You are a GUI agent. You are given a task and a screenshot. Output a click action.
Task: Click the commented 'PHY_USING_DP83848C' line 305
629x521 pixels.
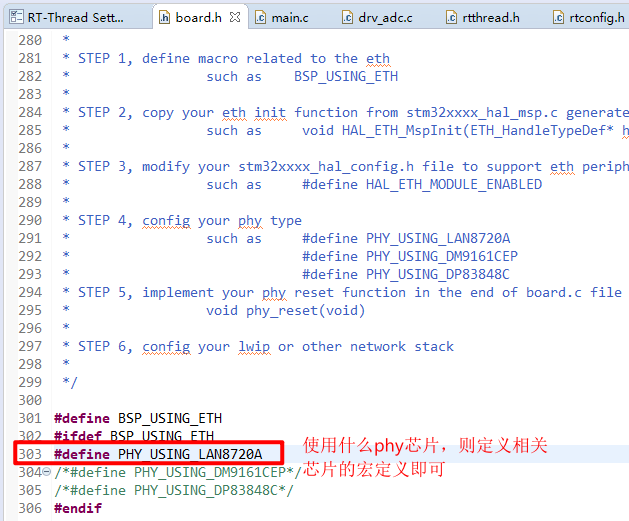[174, 490]
